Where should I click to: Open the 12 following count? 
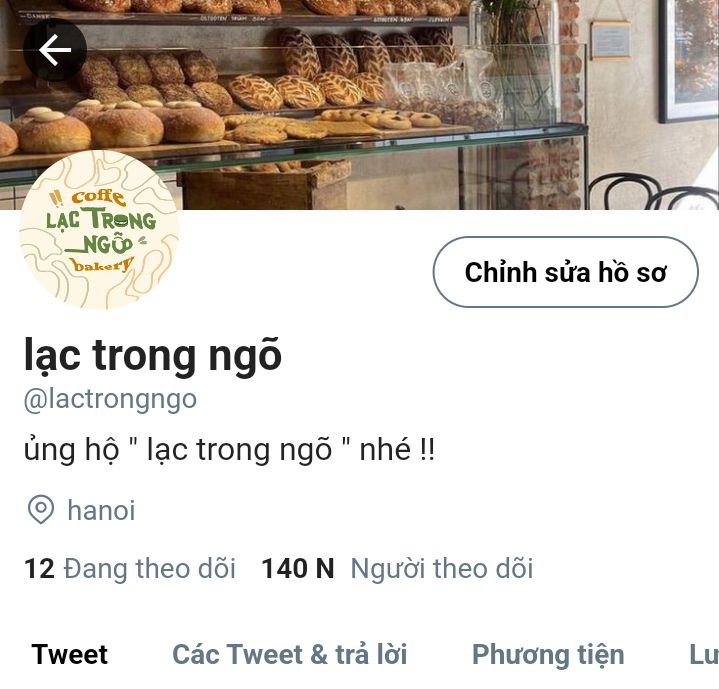(39, 568)
